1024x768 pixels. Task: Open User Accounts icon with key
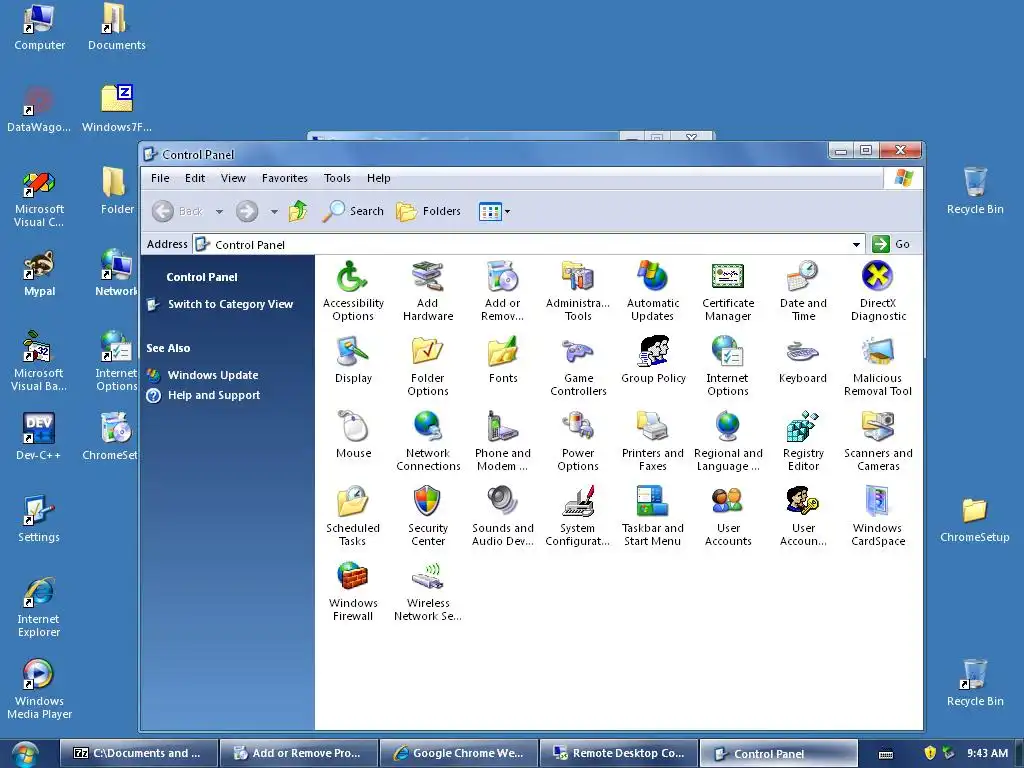(x=803, y=516)
